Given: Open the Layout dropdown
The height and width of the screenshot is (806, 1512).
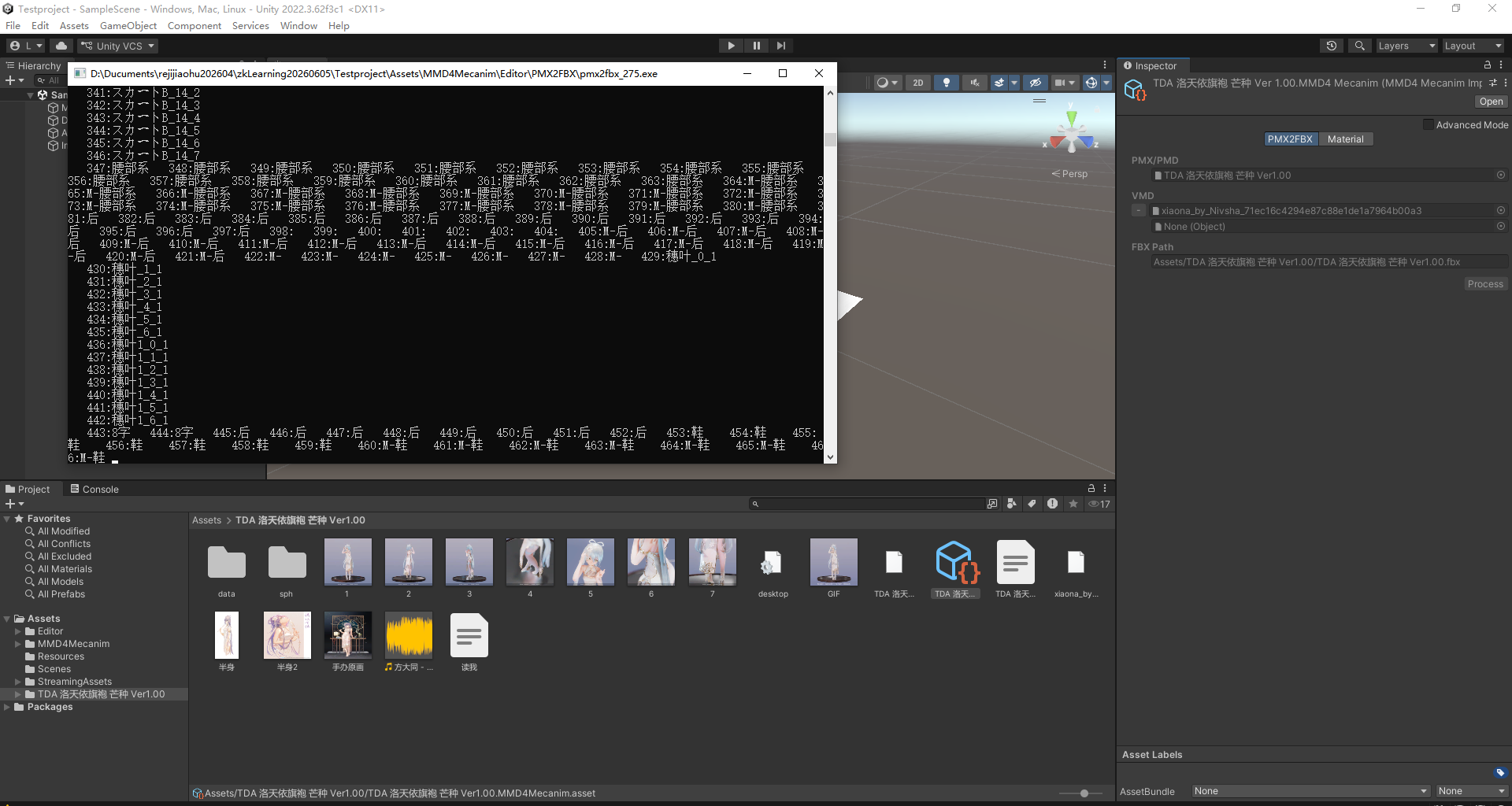Looking at the screenshot, I should [x=1473, y=46].
